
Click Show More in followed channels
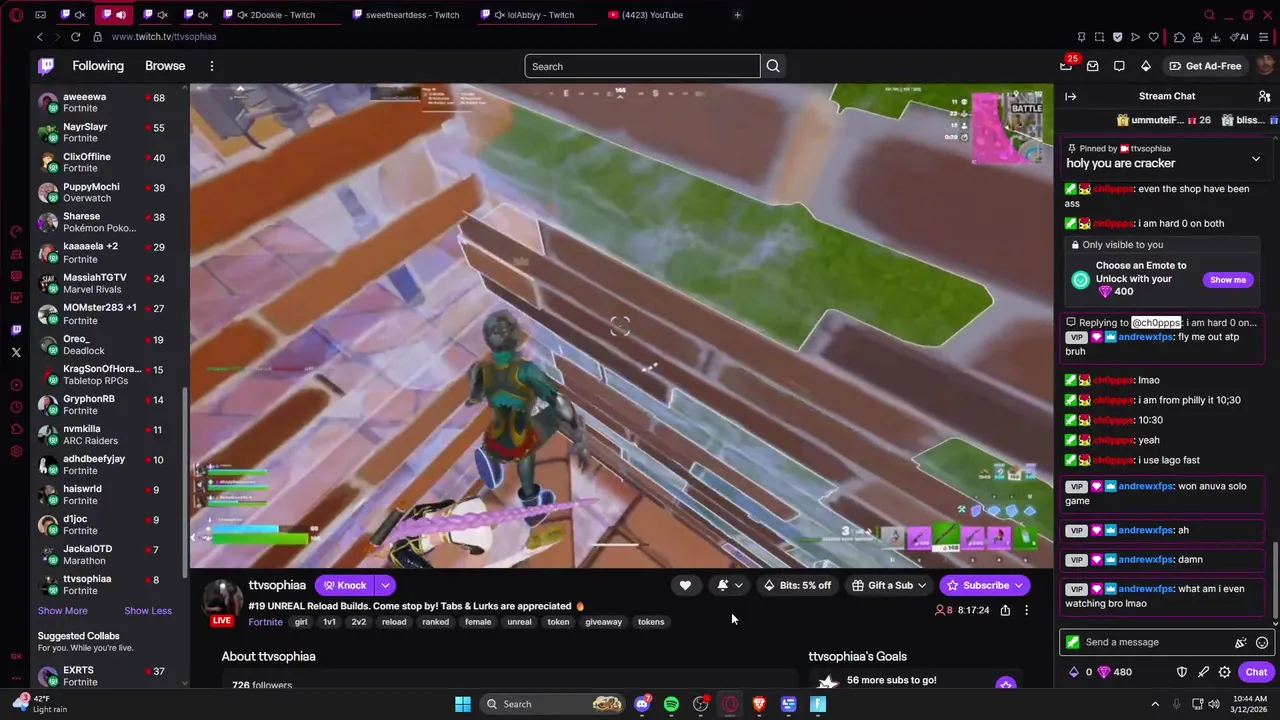tap(62, 611)
